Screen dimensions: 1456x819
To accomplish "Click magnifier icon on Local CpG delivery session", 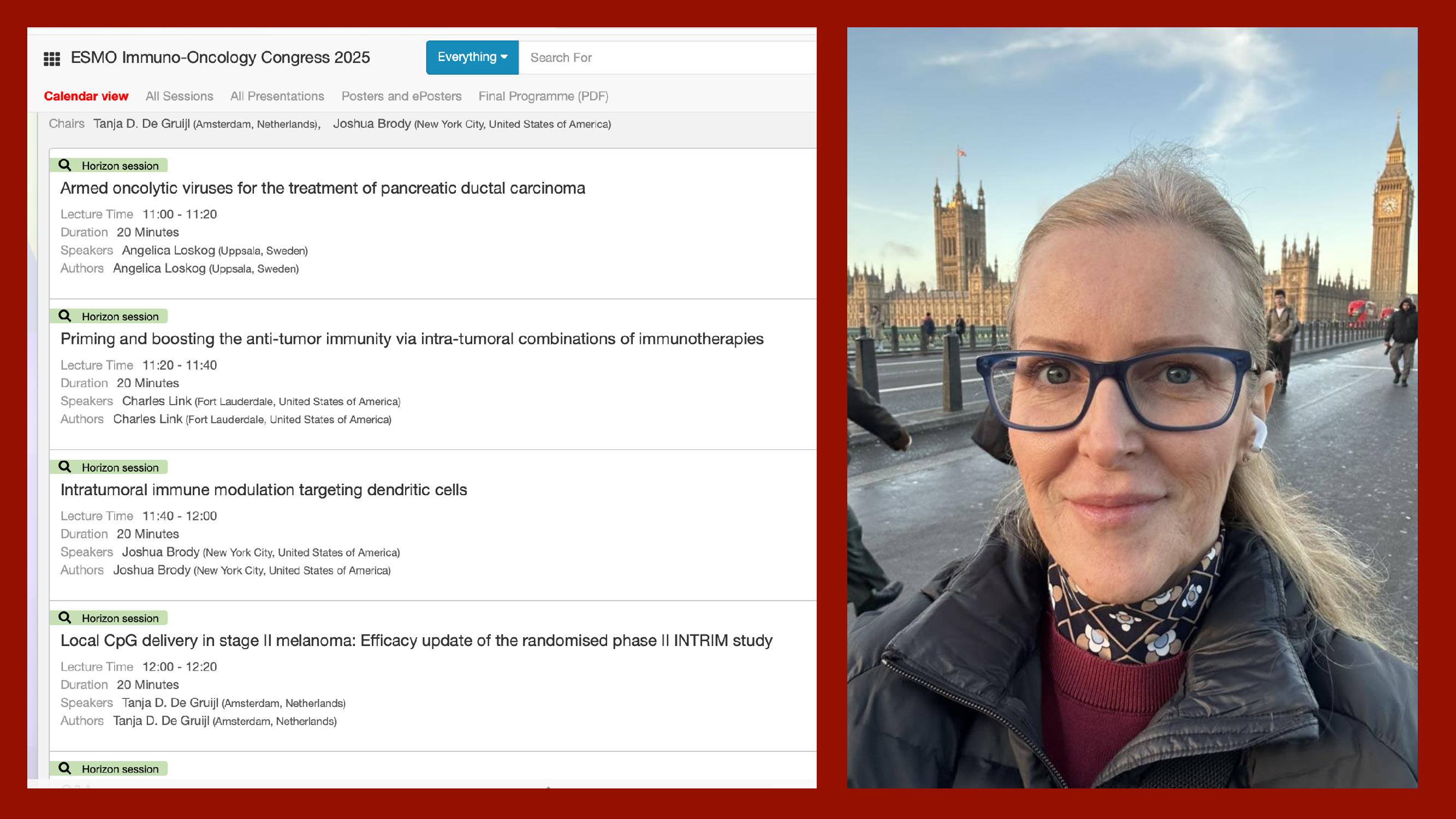I will [65, 618].
